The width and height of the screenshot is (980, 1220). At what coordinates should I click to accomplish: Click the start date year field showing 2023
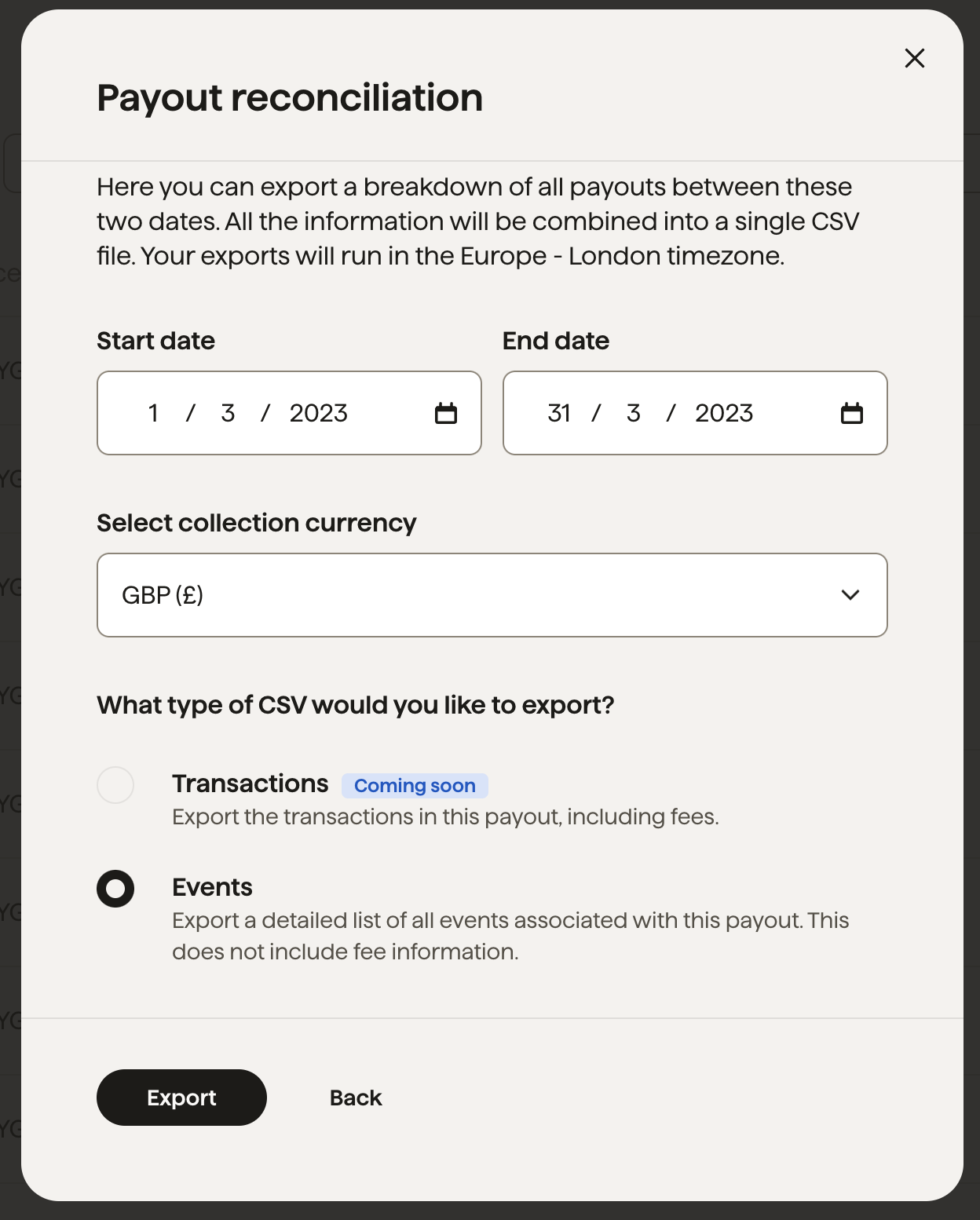(318, 412)
